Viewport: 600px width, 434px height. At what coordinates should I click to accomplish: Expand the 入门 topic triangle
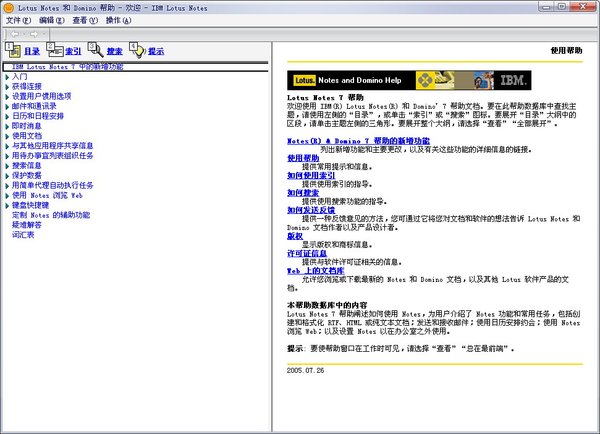click(x=5, y=76)
